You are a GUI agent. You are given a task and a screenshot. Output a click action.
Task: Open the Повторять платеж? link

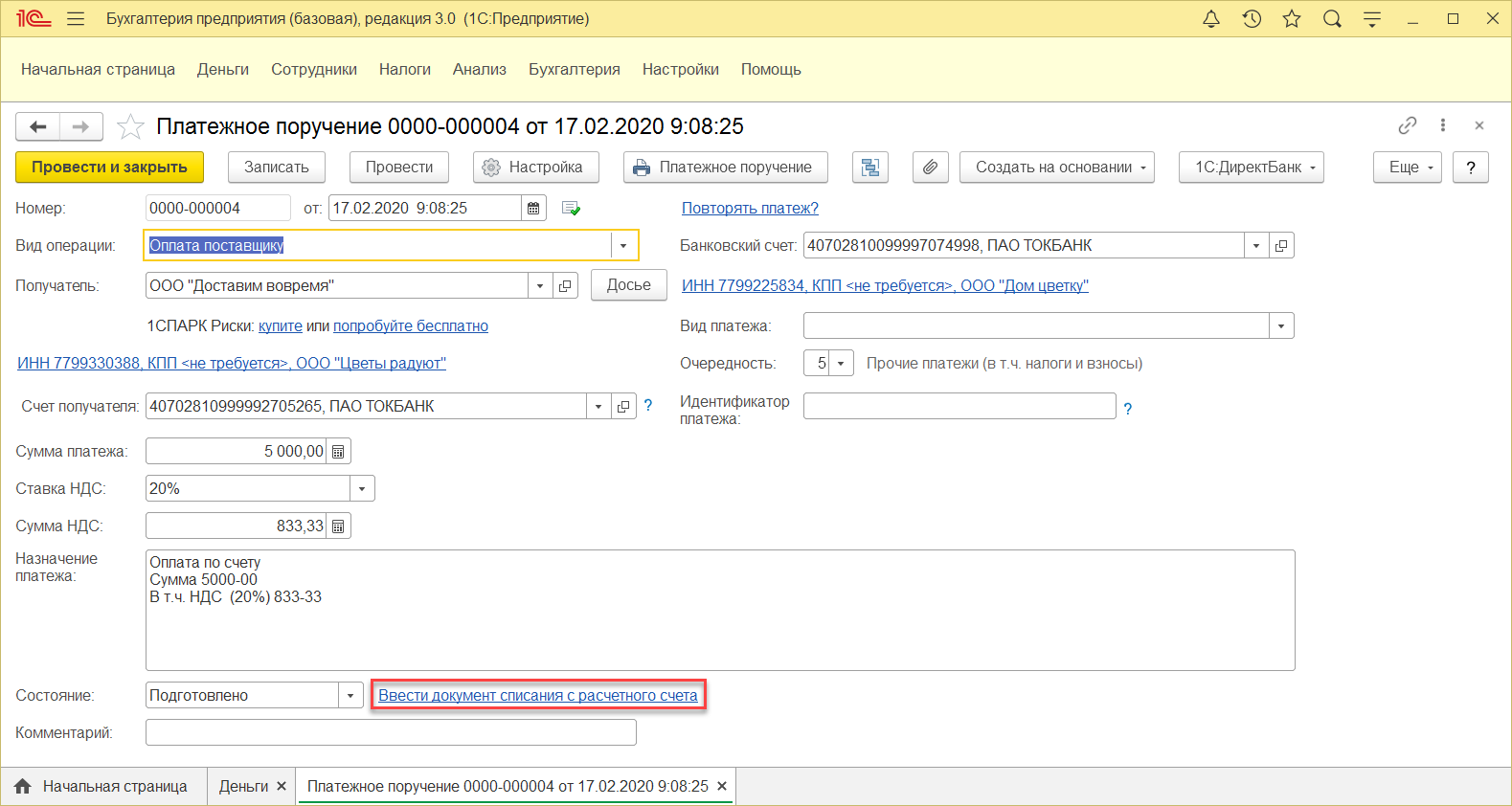click(x=750, y=208)
